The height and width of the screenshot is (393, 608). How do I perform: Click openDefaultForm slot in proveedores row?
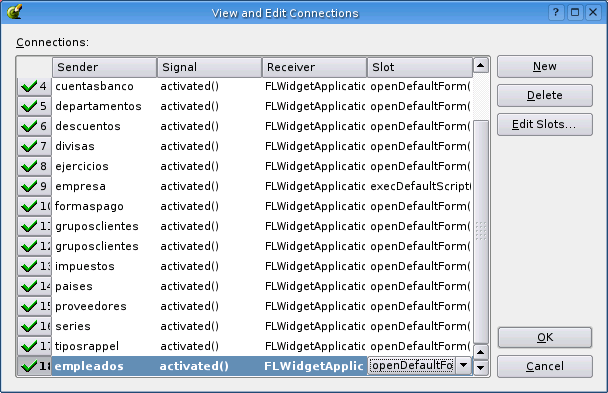[420, 306]
